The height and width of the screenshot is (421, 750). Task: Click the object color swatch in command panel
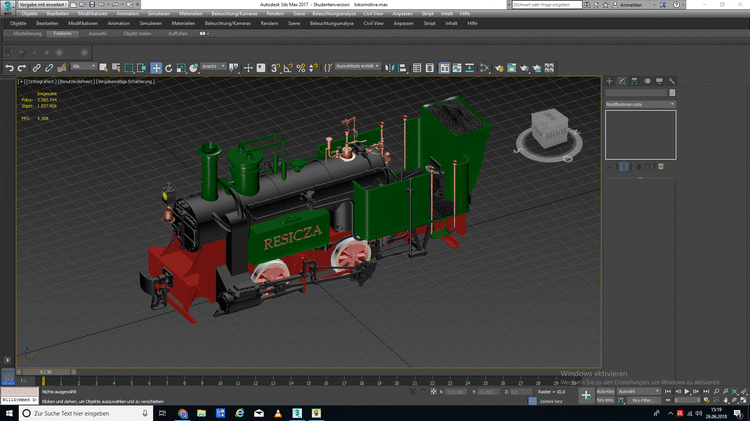[672, 93]
